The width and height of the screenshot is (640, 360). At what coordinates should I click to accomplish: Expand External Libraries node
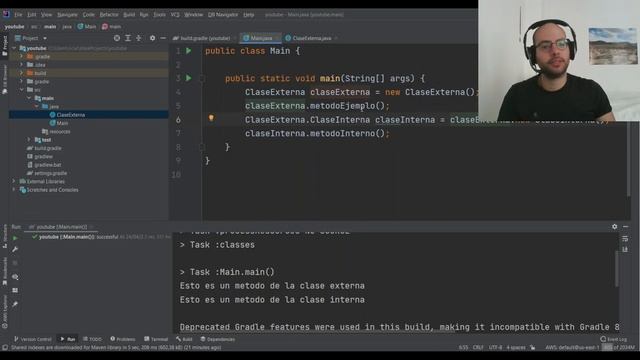14,181
